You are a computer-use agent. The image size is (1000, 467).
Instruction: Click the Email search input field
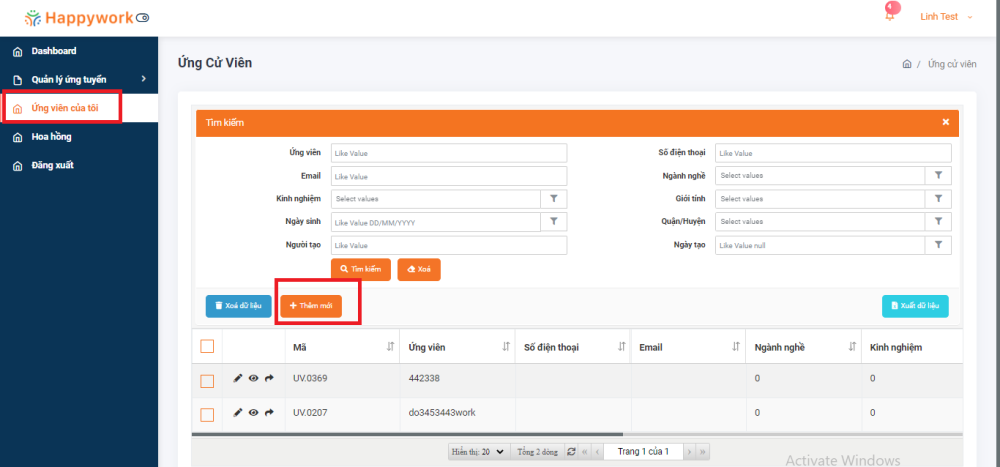(x=448, y=176)
